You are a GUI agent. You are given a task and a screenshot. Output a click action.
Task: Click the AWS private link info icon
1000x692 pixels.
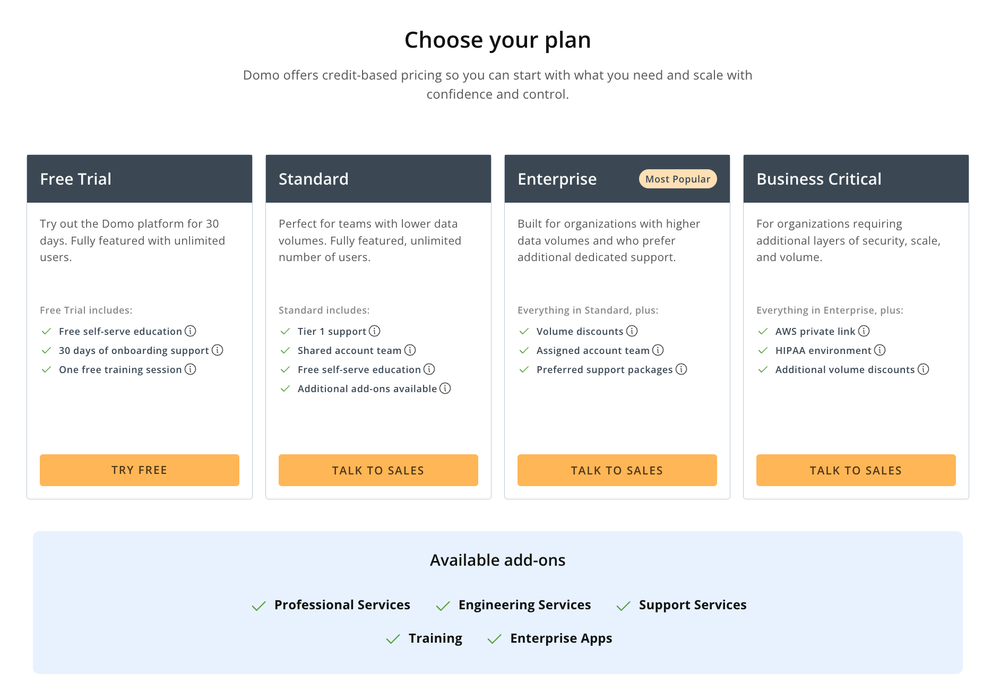tap(863, 331)
